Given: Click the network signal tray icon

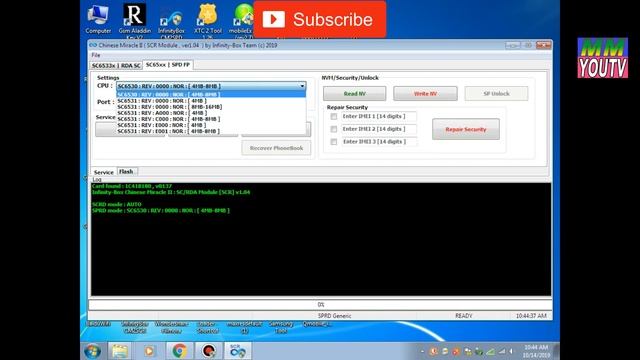Looking at the screenshot, I should tap(502, 351).
